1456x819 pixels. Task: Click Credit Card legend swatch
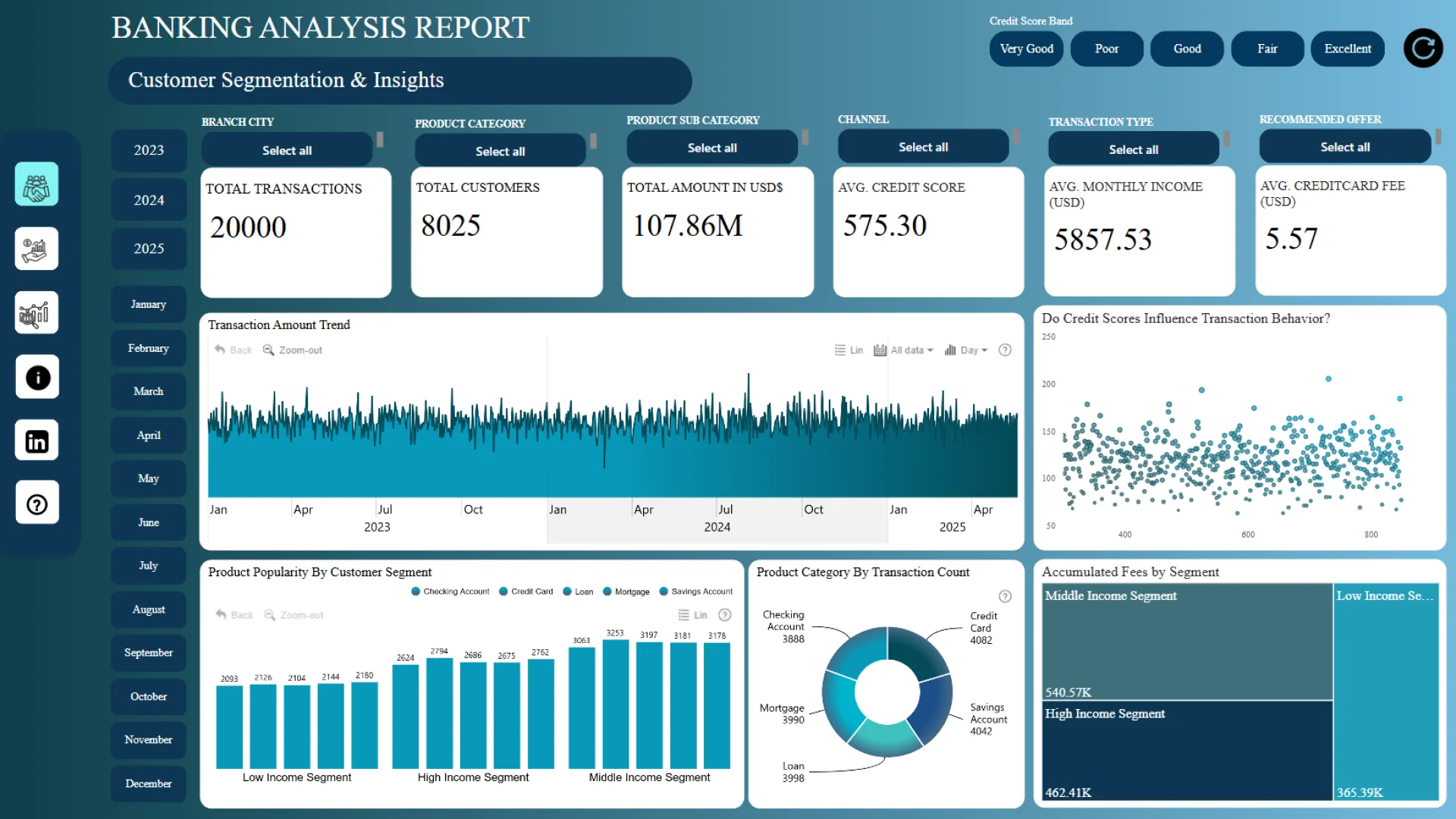click(x=504, y=591)
